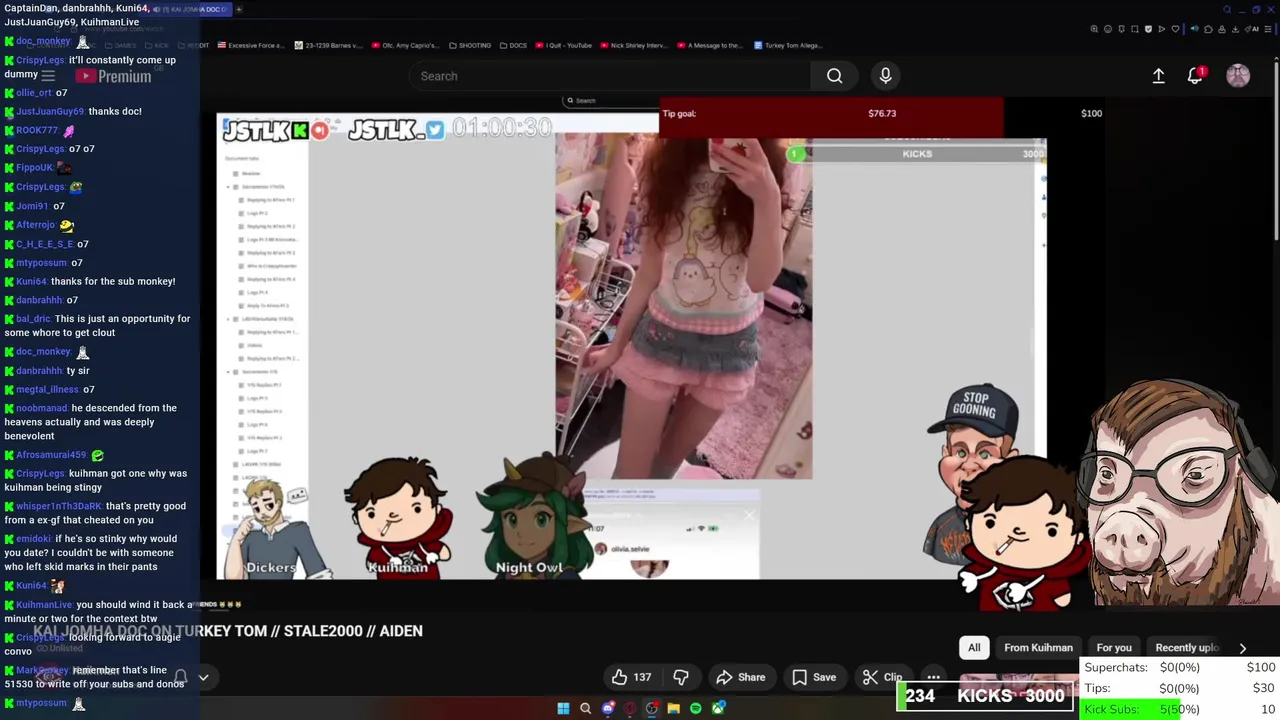1280x720 pixels.
Task: Select the All filter chip
Action: click(974, 647)
